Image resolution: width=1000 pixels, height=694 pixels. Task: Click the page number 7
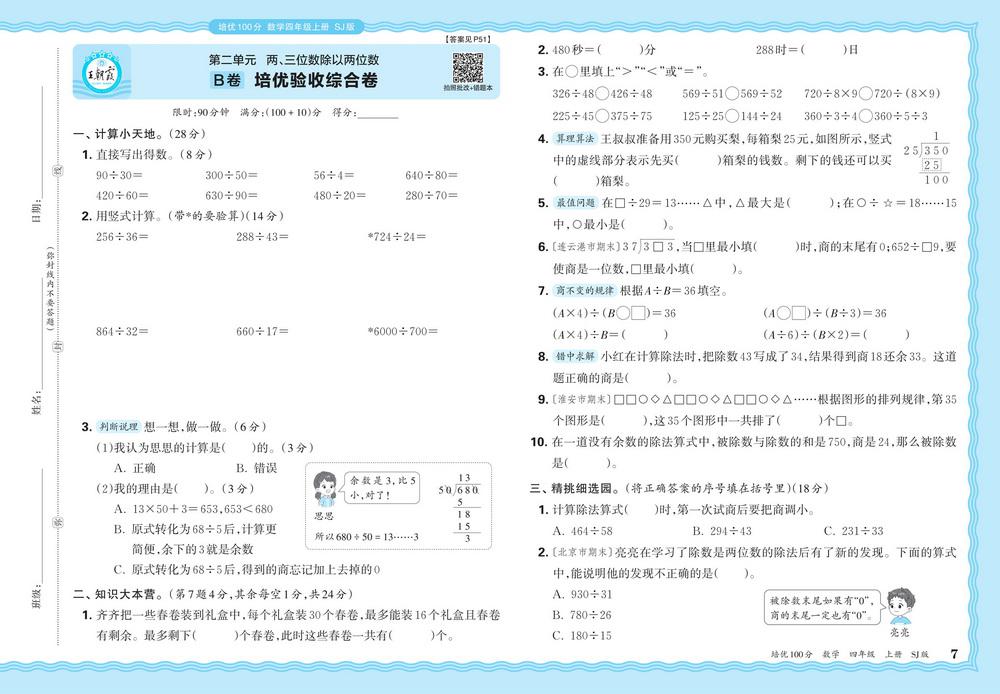[x=954, y=654]
